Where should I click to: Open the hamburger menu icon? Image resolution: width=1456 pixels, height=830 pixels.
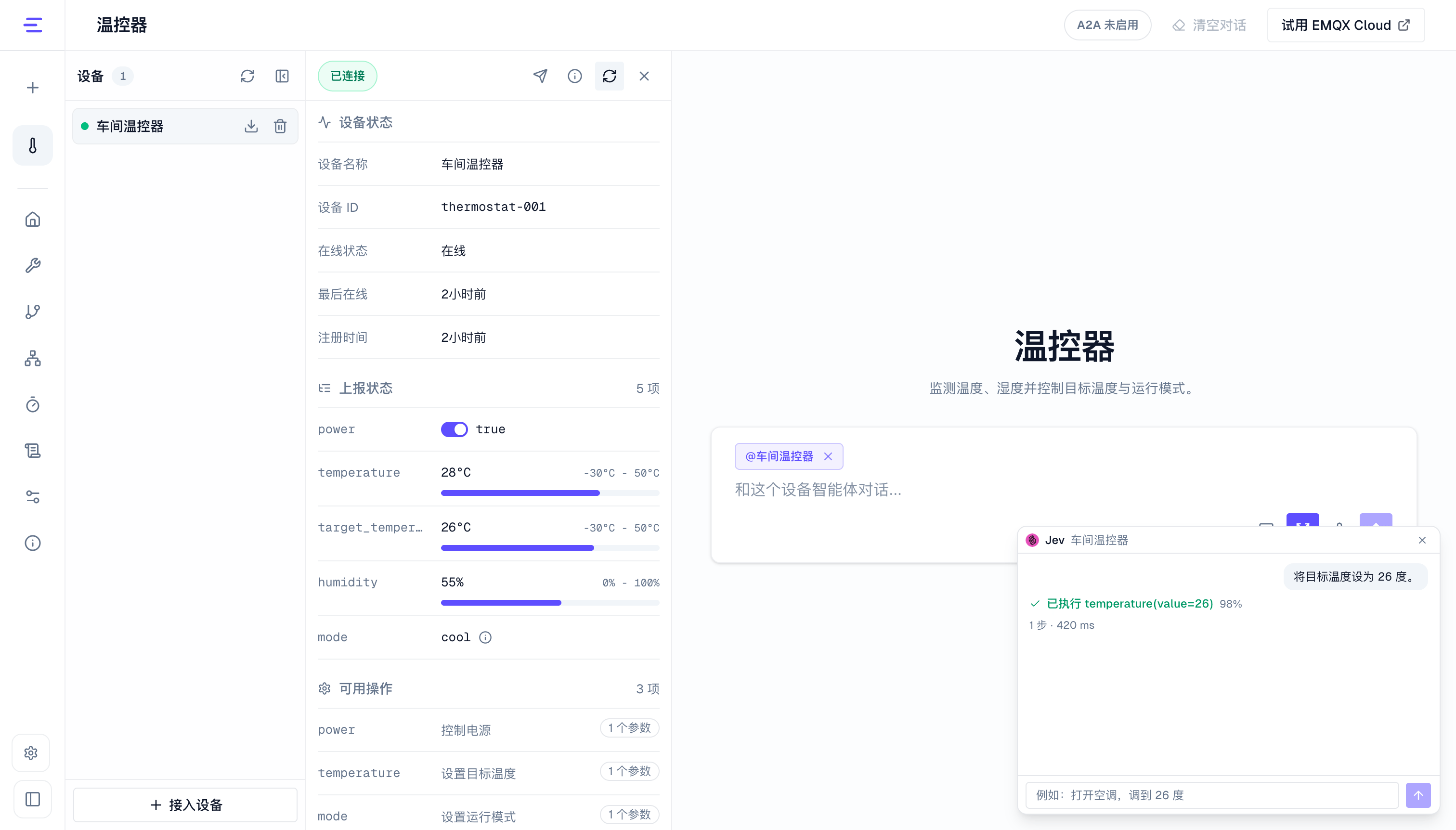click(x=32, y=25)
